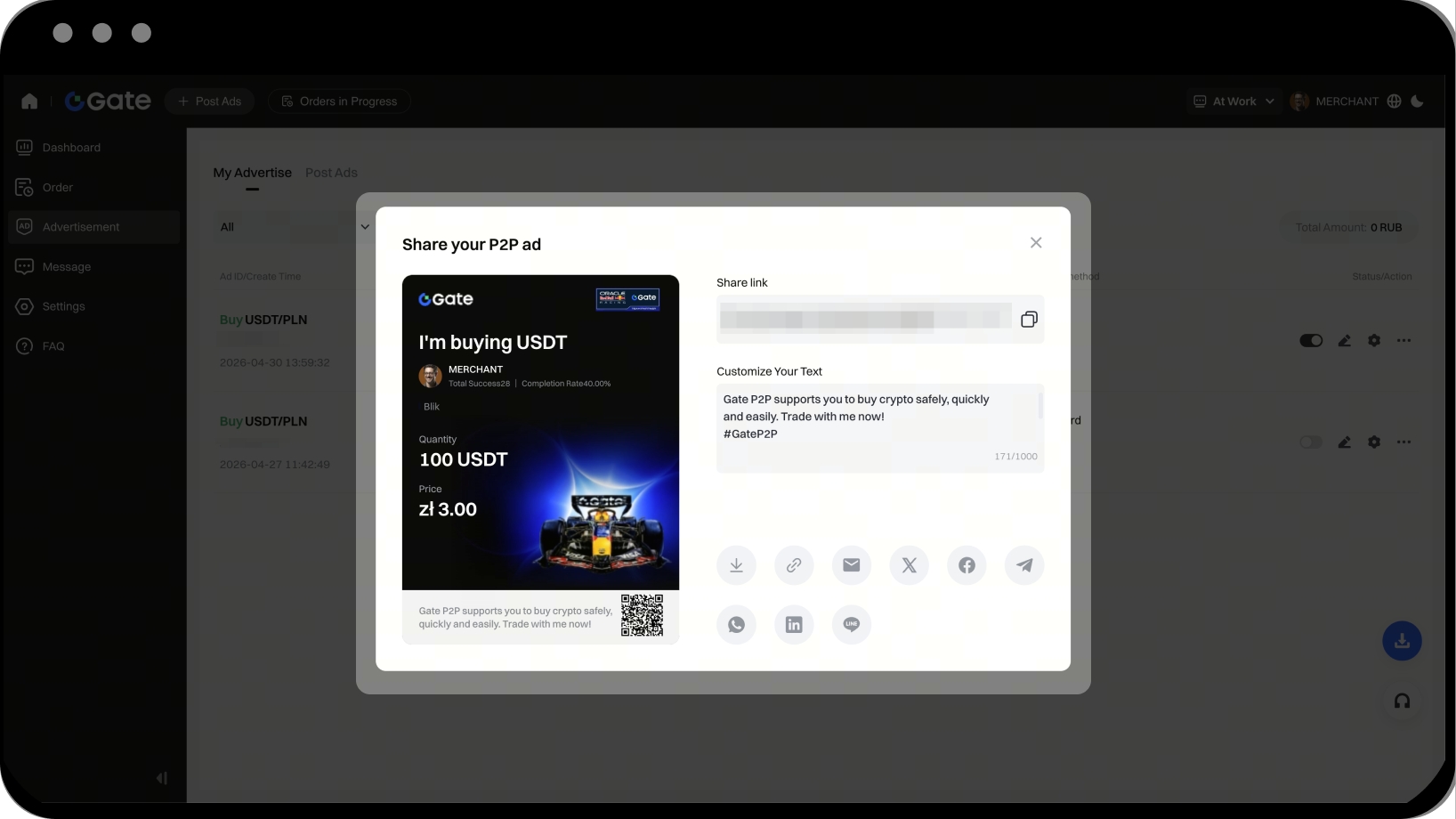Viewport: 1456px width, 819px height.
Task: Expand the At Work status dropdown
Action: click(x=1234, y=101)
